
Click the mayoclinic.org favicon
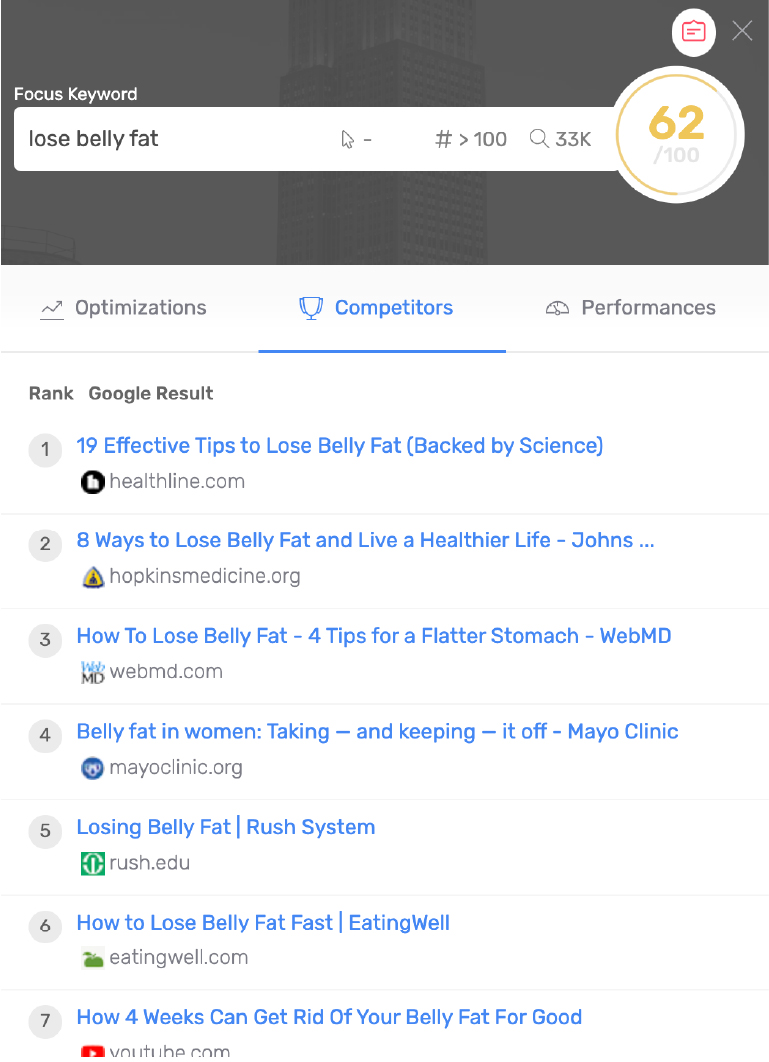click(x=92, y=768)
